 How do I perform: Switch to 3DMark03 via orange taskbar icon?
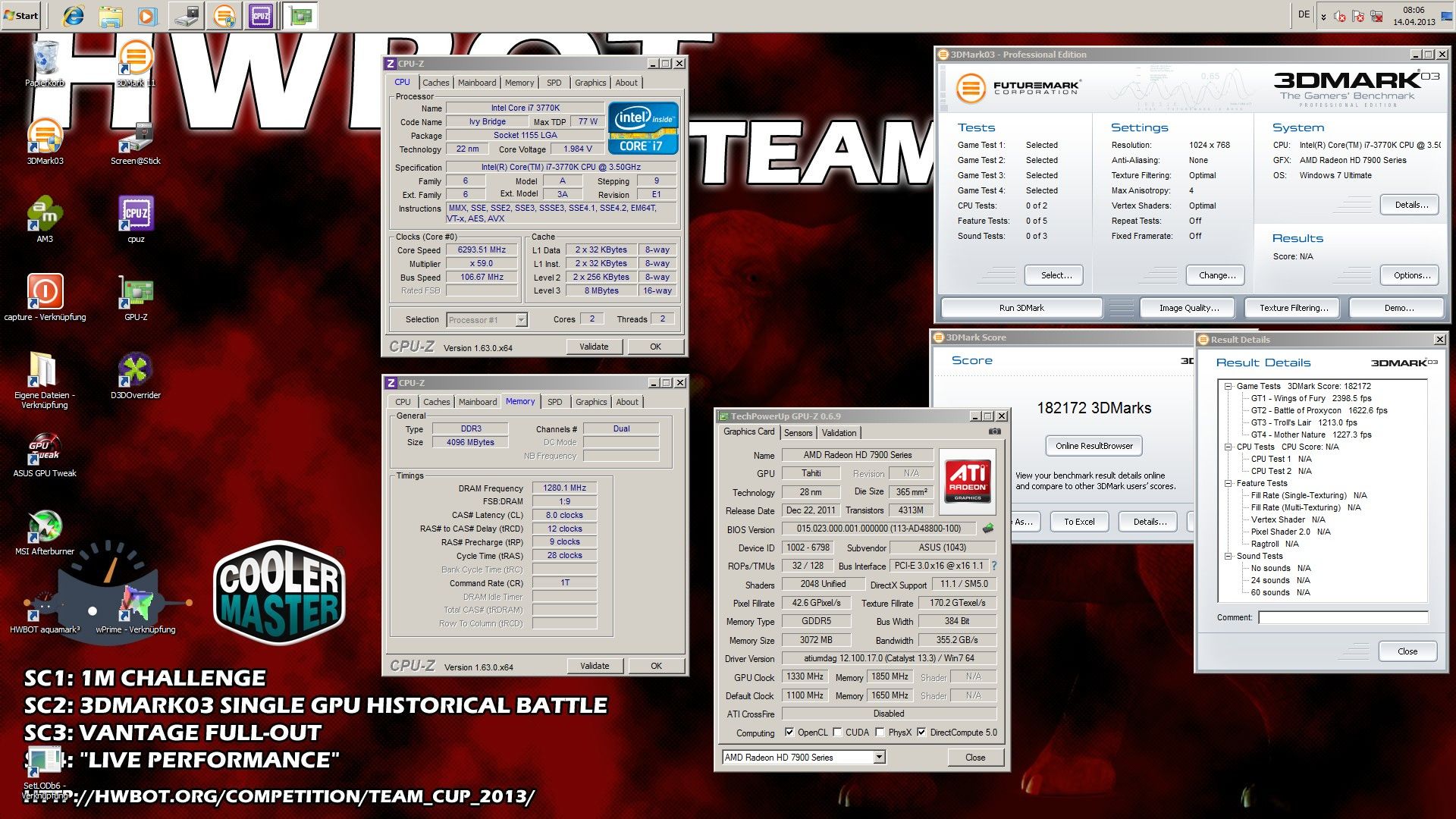coord(224,15)
